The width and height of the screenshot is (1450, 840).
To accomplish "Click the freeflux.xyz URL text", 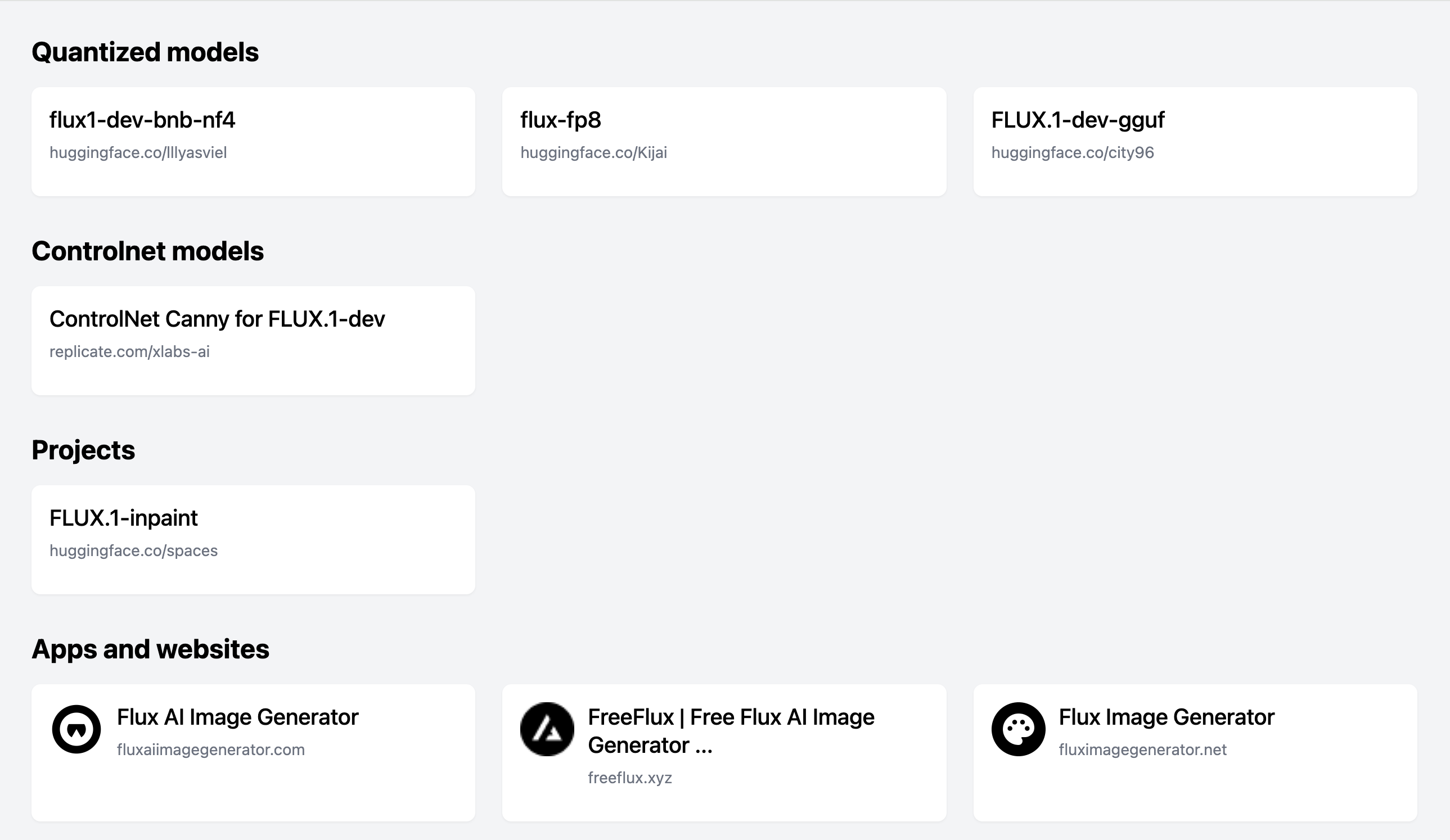I will 629,778.
